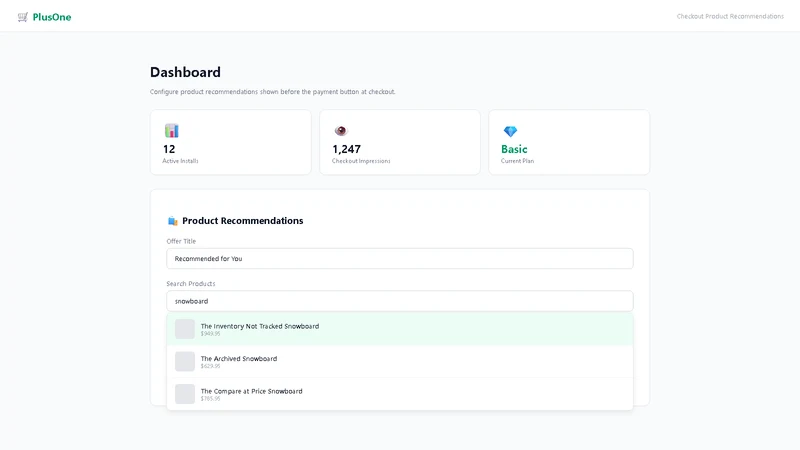
Task: Open Checkout Product Recommendations header link
Action: (x=730, y=16)
